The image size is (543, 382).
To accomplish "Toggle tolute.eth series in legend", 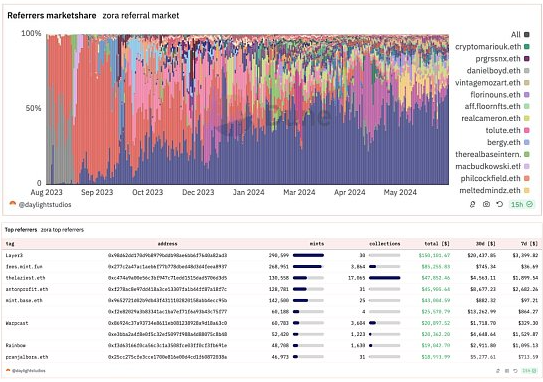I will pos(508,130).
